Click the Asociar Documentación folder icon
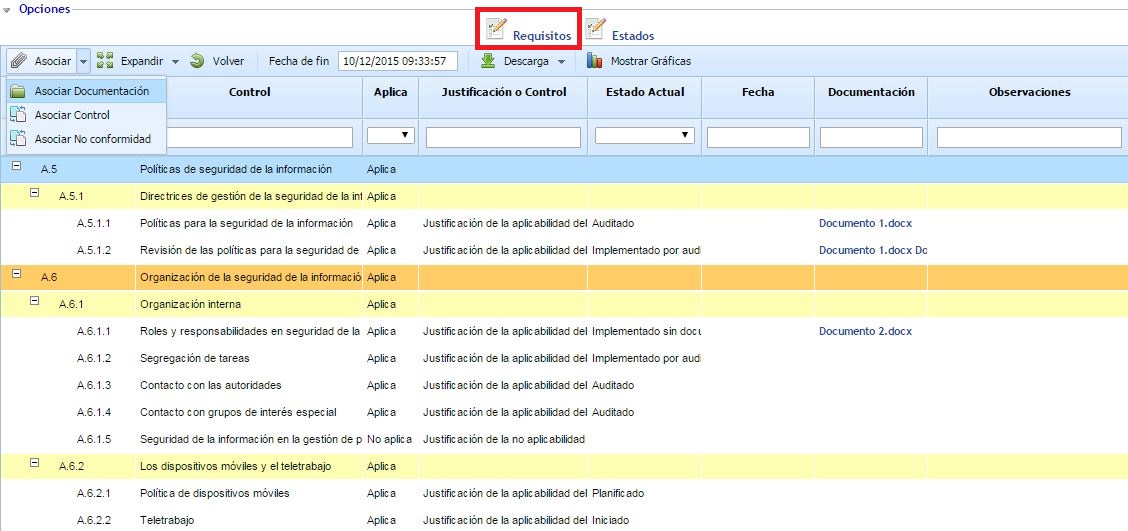 click(18, 91)
